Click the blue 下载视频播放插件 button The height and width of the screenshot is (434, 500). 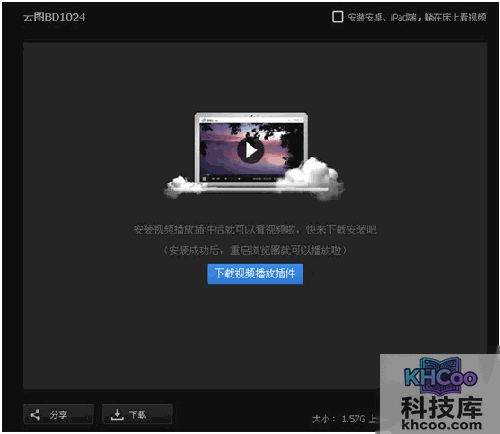pyautogui.click(x=255, y=274)
